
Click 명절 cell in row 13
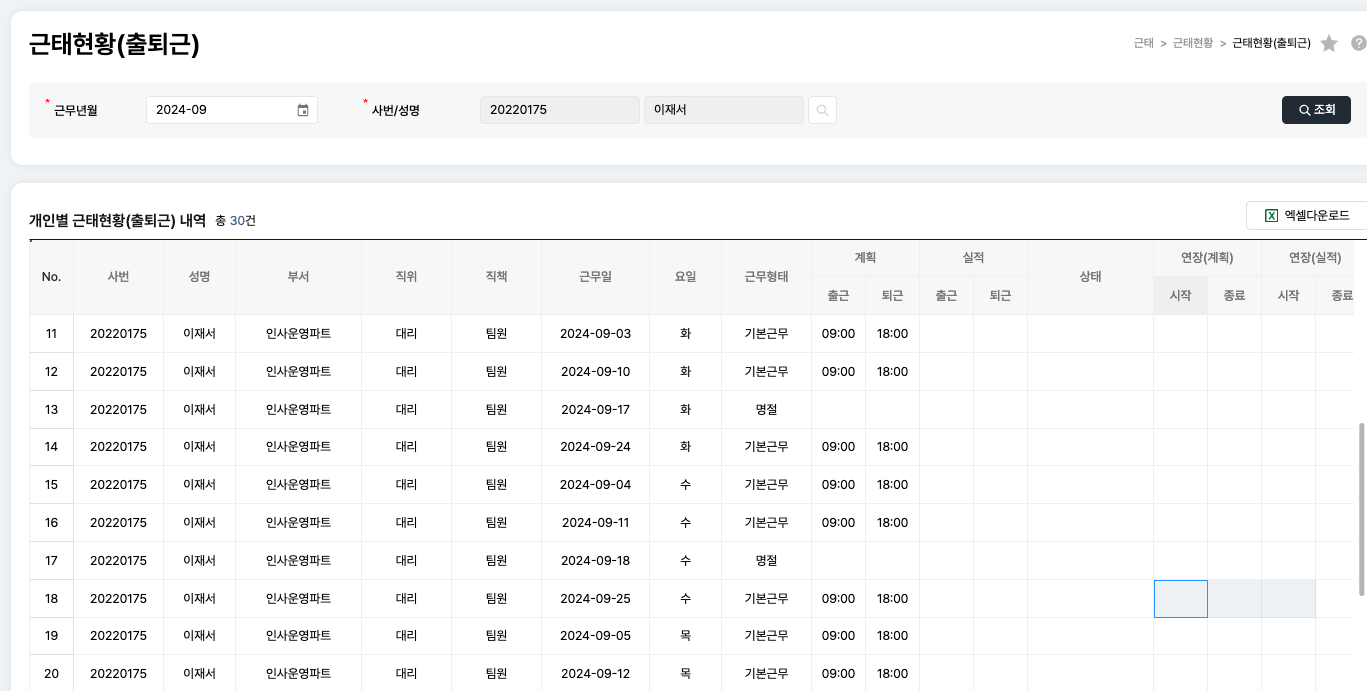[x=766, y=409]
